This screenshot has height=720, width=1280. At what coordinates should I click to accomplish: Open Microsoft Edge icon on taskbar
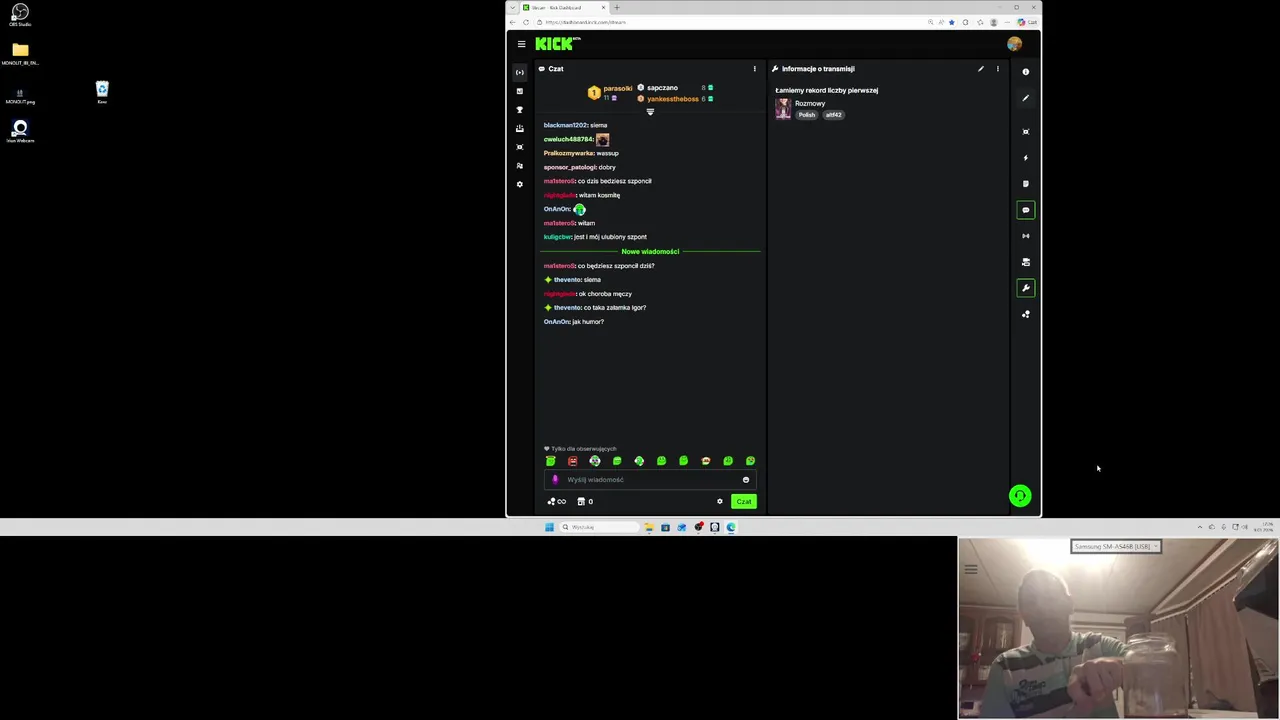click(x=731, y=527)
